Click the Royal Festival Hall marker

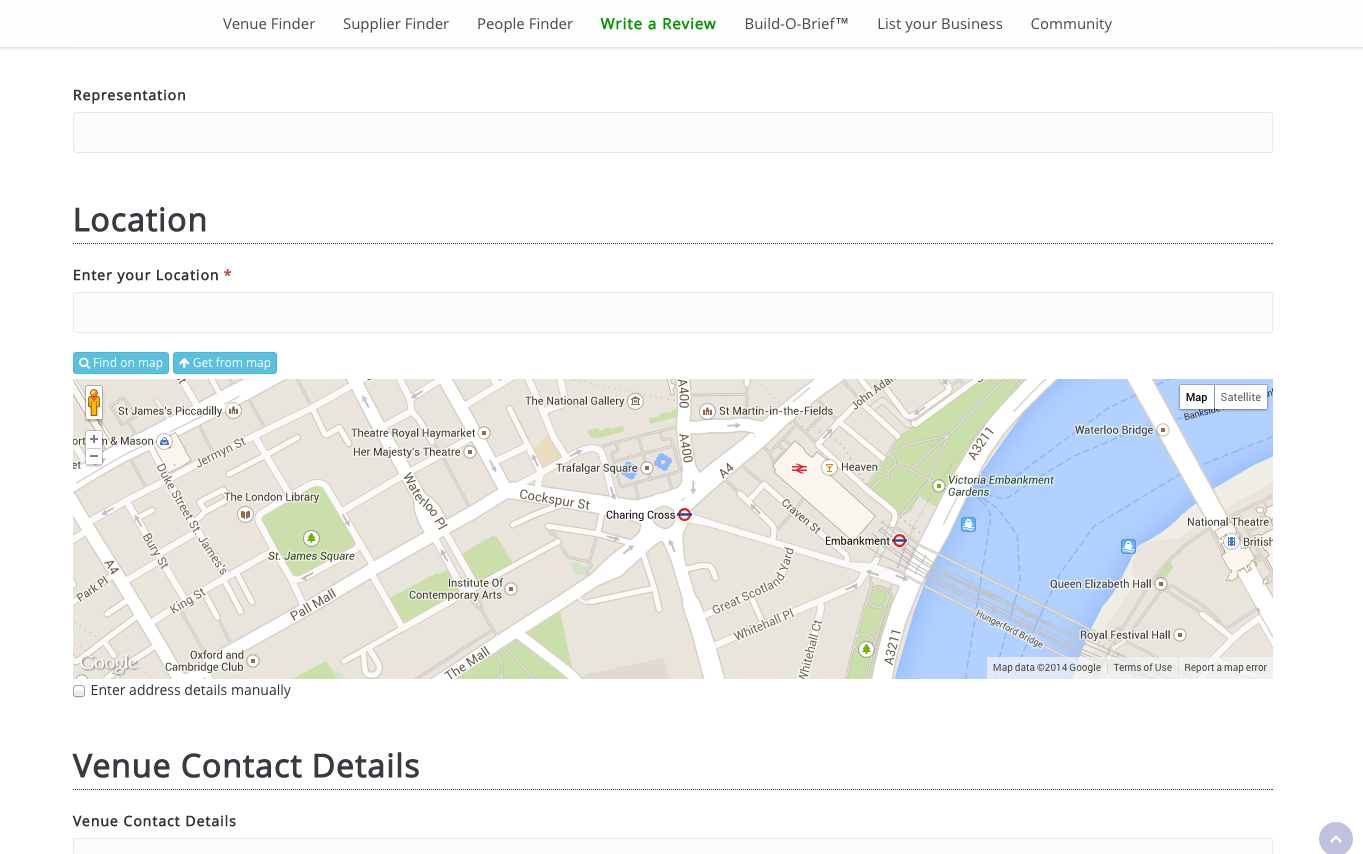(x=1180, y=635)
